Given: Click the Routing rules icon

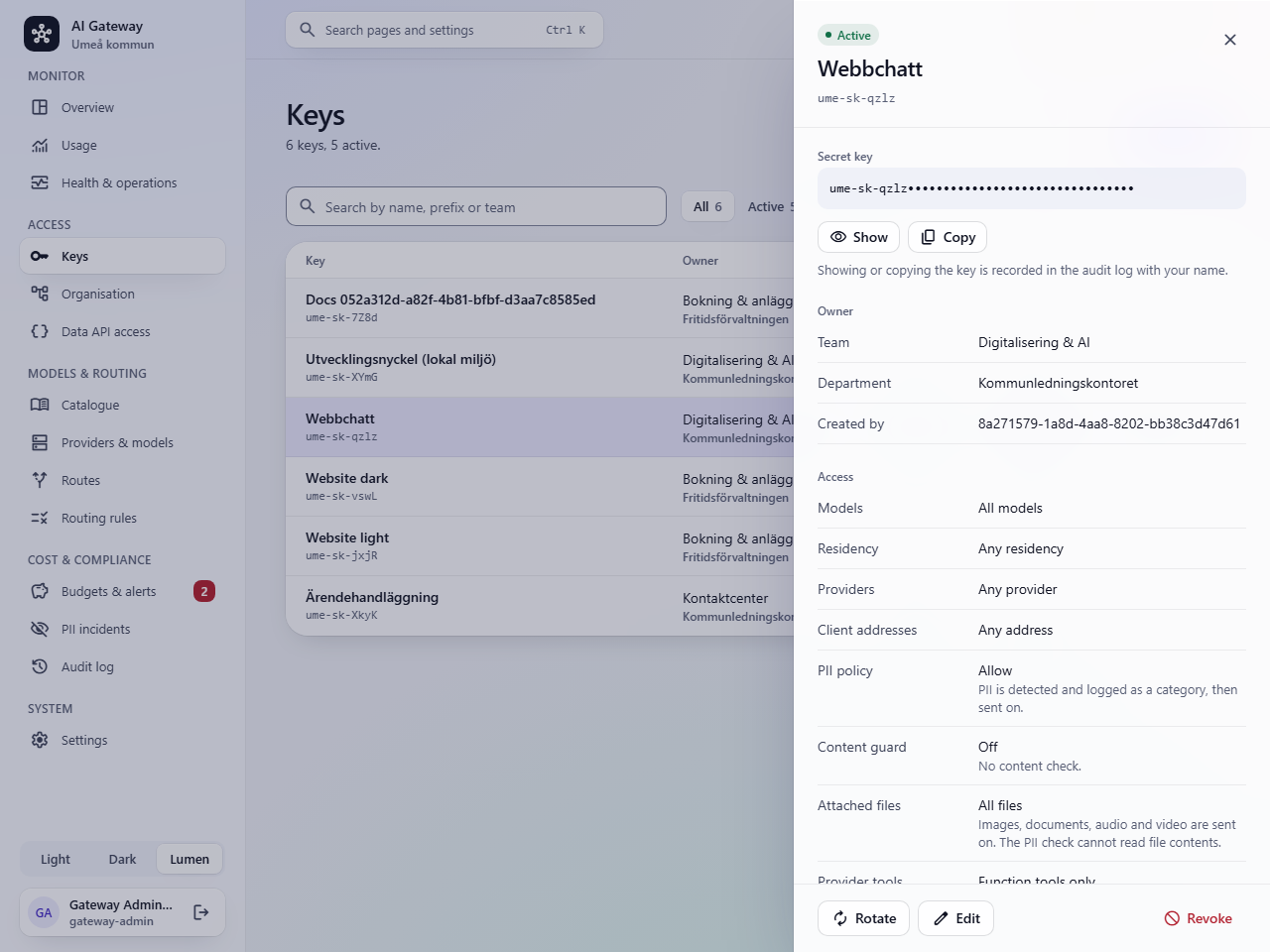Looking at the screenshot, I should [x=40, y=518].
